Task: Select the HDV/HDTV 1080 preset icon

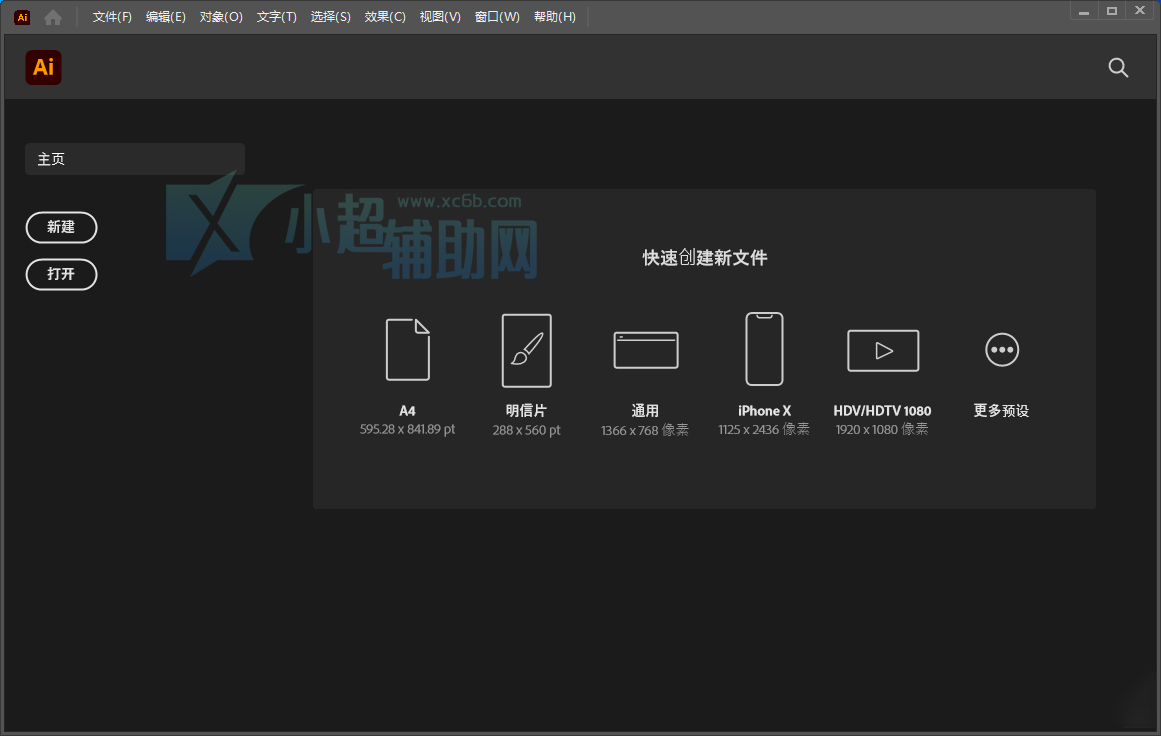Action: coord(883,350)
